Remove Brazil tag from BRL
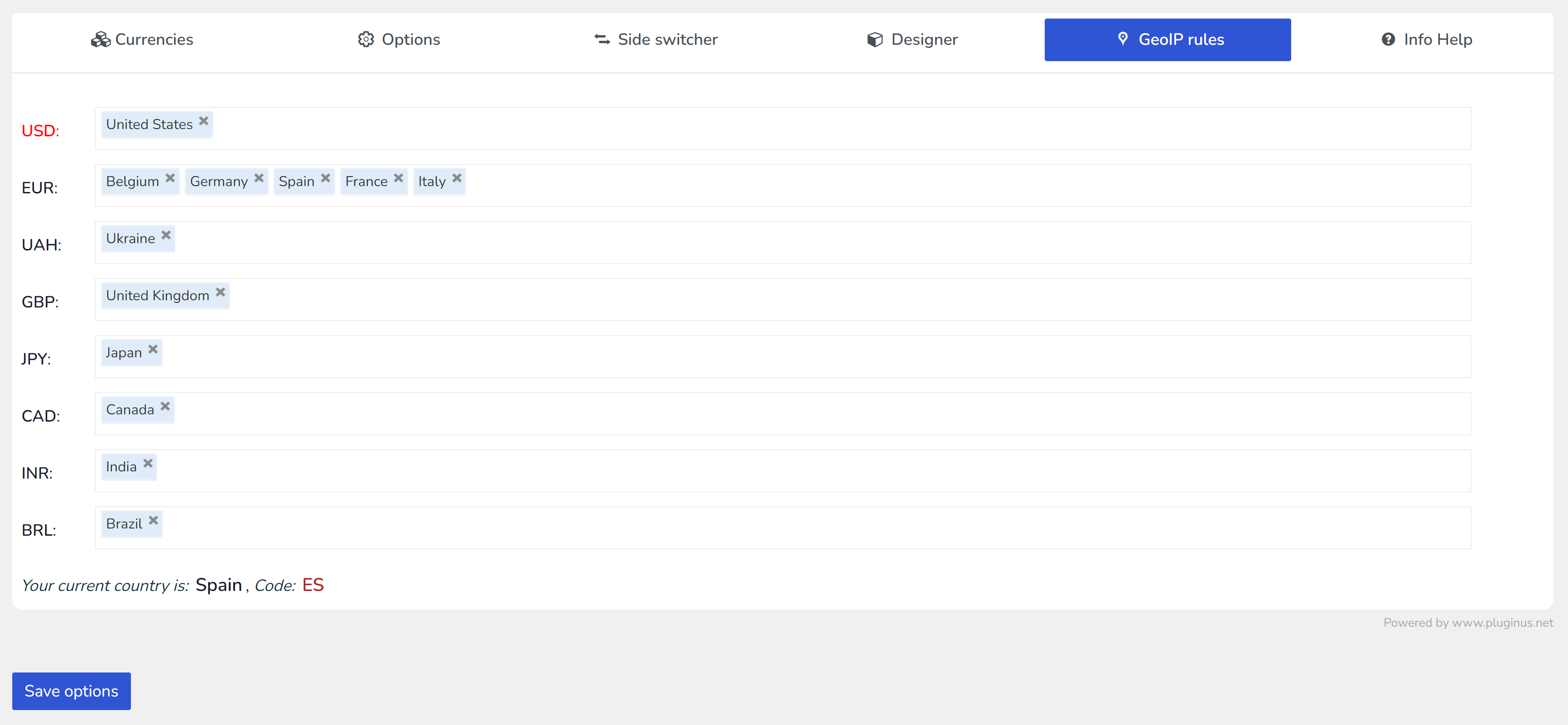This screenshot has height=725, width=1568. pos(154,521)
